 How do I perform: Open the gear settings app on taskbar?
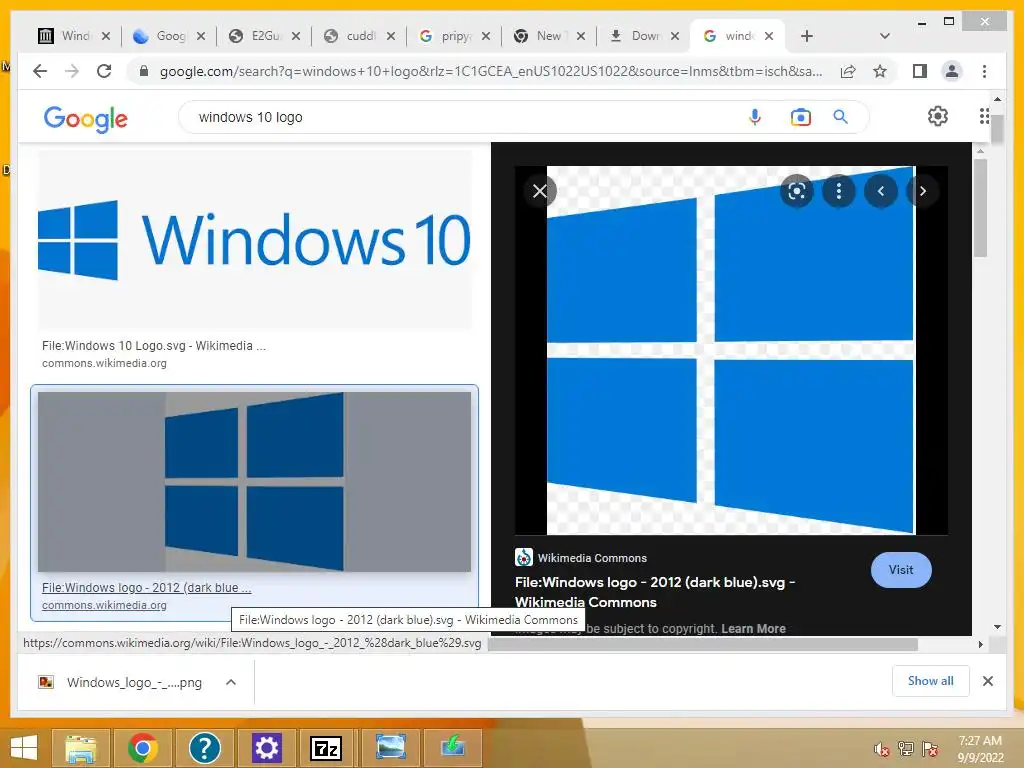tap(266, 748)
